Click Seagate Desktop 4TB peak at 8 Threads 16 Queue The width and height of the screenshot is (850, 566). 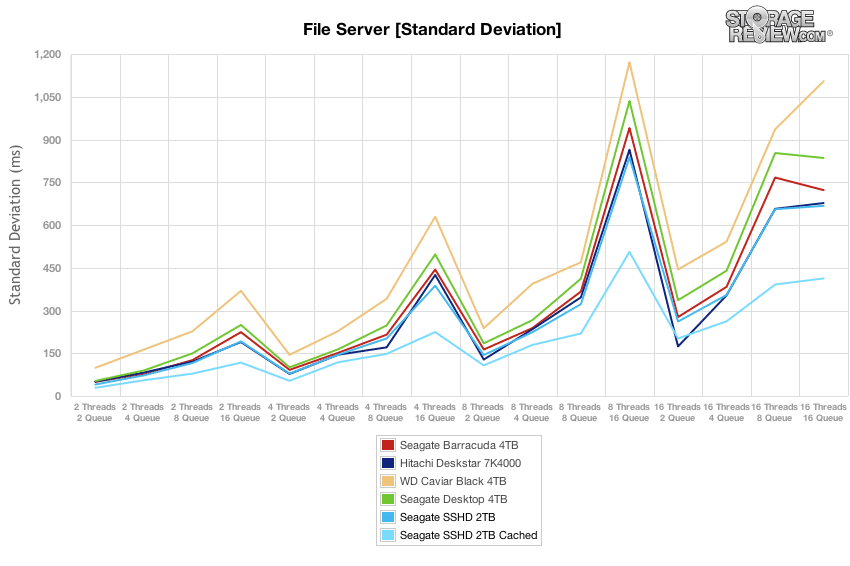629,101
